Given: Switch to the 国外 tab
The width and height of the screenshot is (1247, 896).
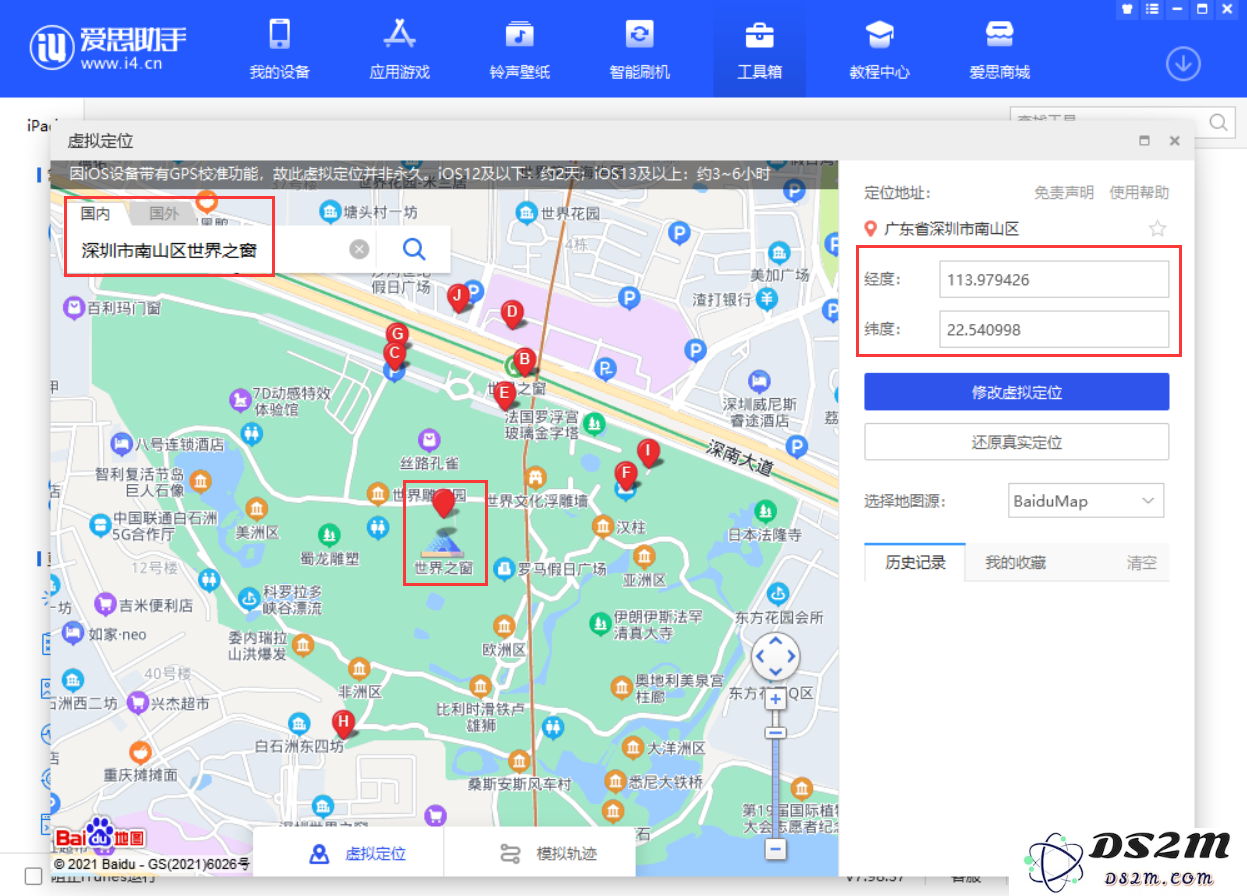Looking at the screenshot, I should point(164,213).
